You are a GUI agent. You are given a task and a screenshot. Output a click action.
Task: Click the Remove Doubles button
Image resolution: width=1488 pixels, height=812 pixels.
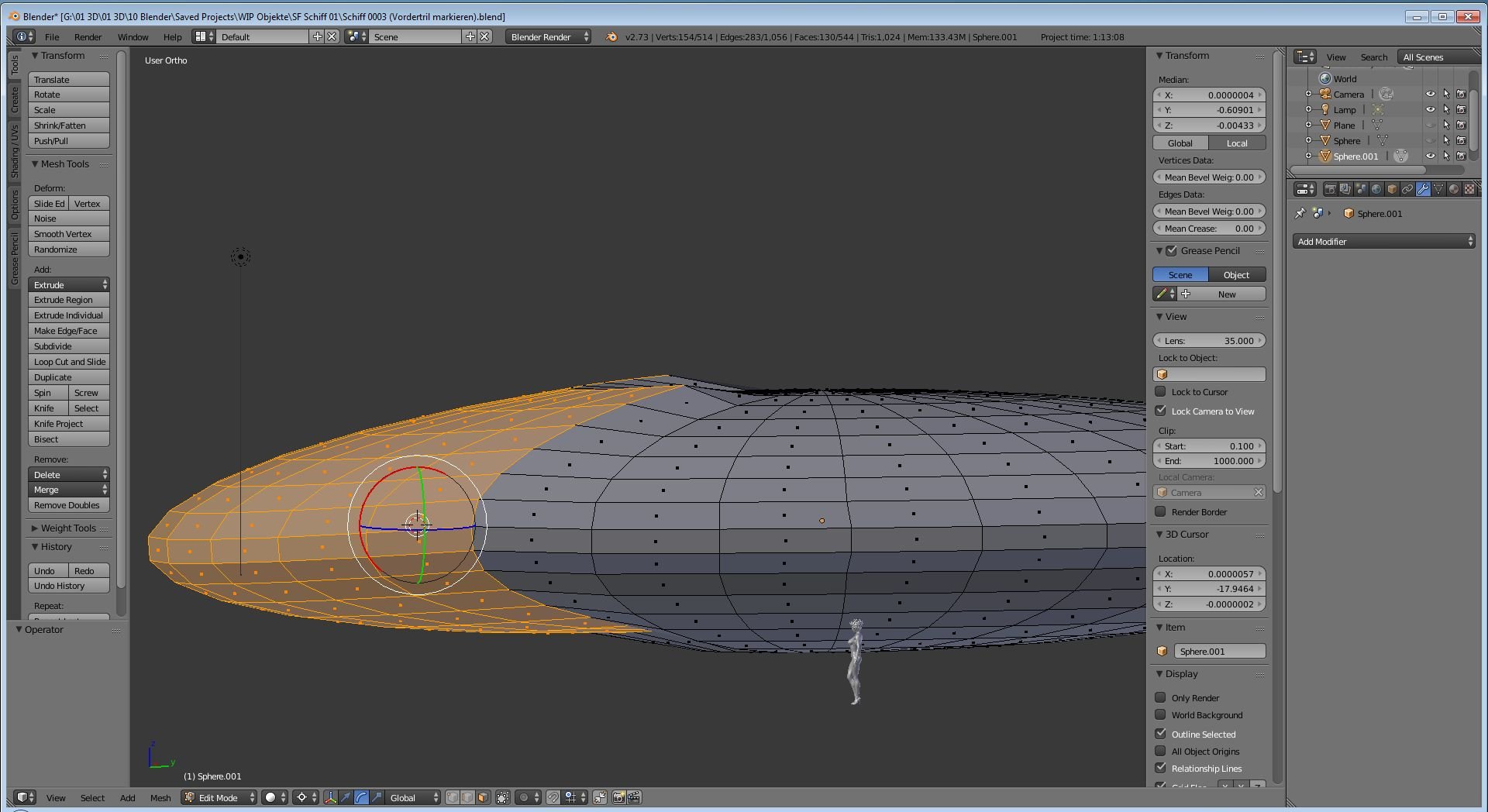68,505
